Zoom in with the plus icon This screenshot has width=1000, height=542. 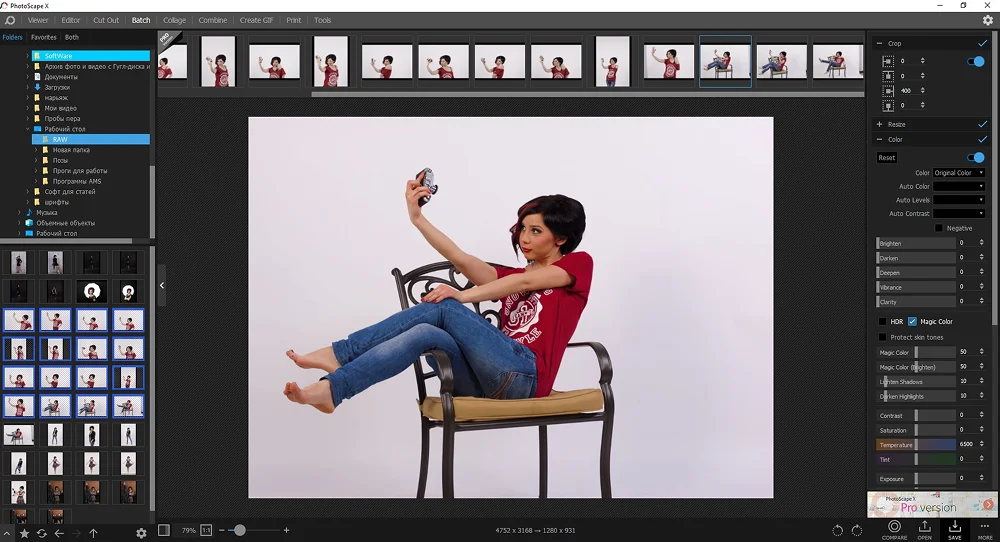pyautogui.click(x=286, y=530)
